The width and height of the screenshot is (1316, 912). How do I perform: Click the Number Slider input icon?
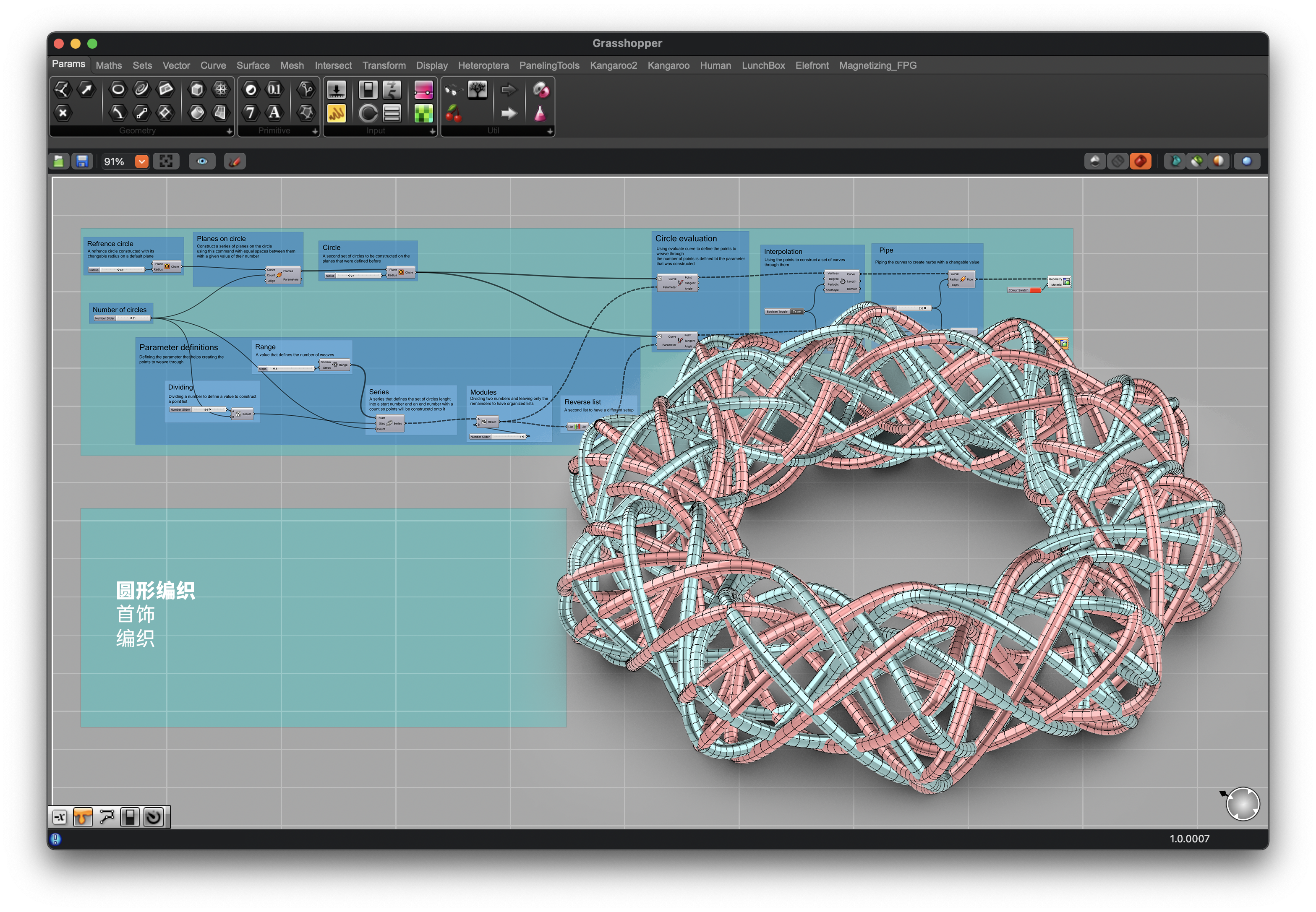(336, 89)
